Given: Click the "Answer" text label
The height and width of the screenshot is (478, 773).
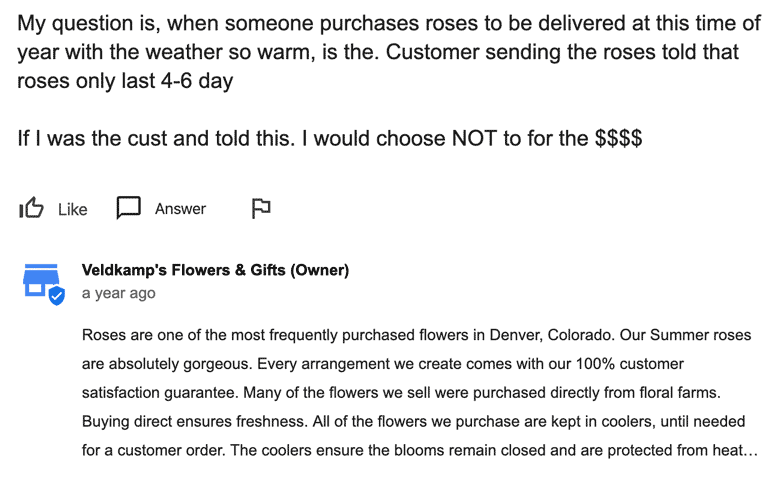Looking at the screenshot, I should pos(180,209).
